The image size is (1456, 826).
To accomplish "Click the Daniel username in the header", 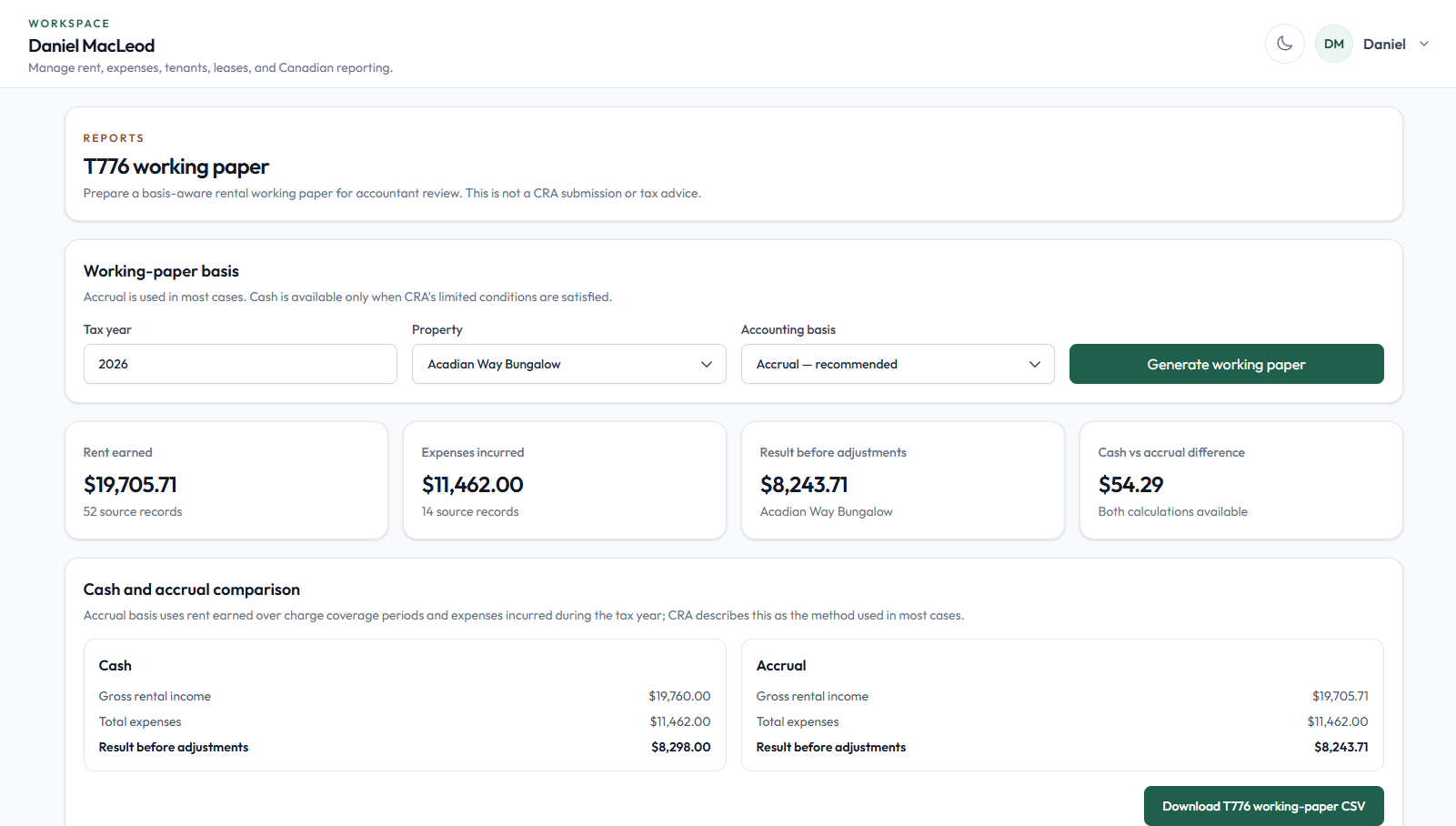I will click(1384, 44).
